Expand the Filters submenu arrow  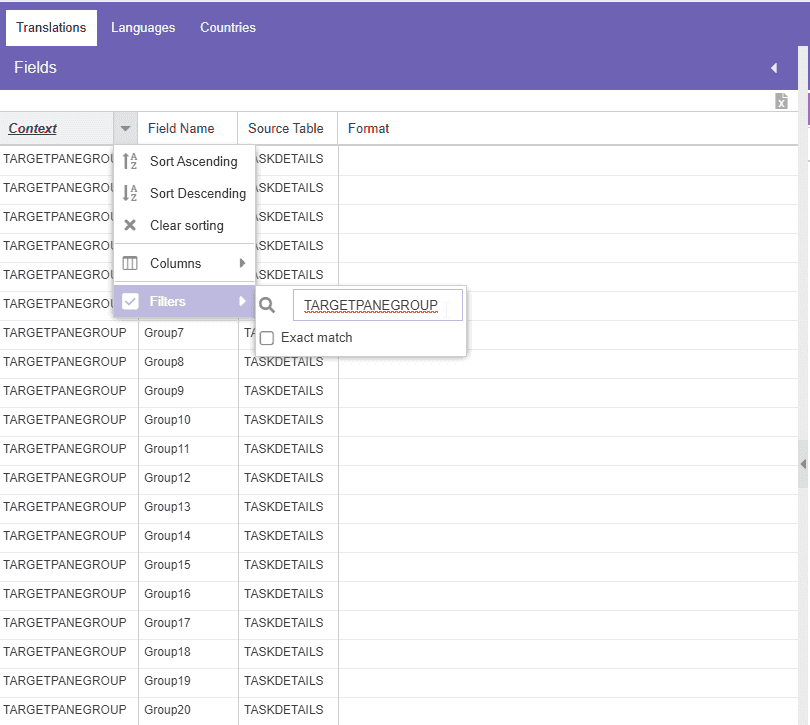click(x=242, y=301)
